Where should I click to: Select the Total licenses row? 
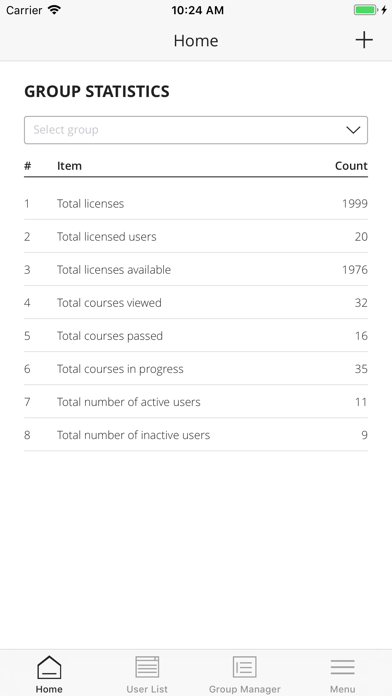point(196,203)
